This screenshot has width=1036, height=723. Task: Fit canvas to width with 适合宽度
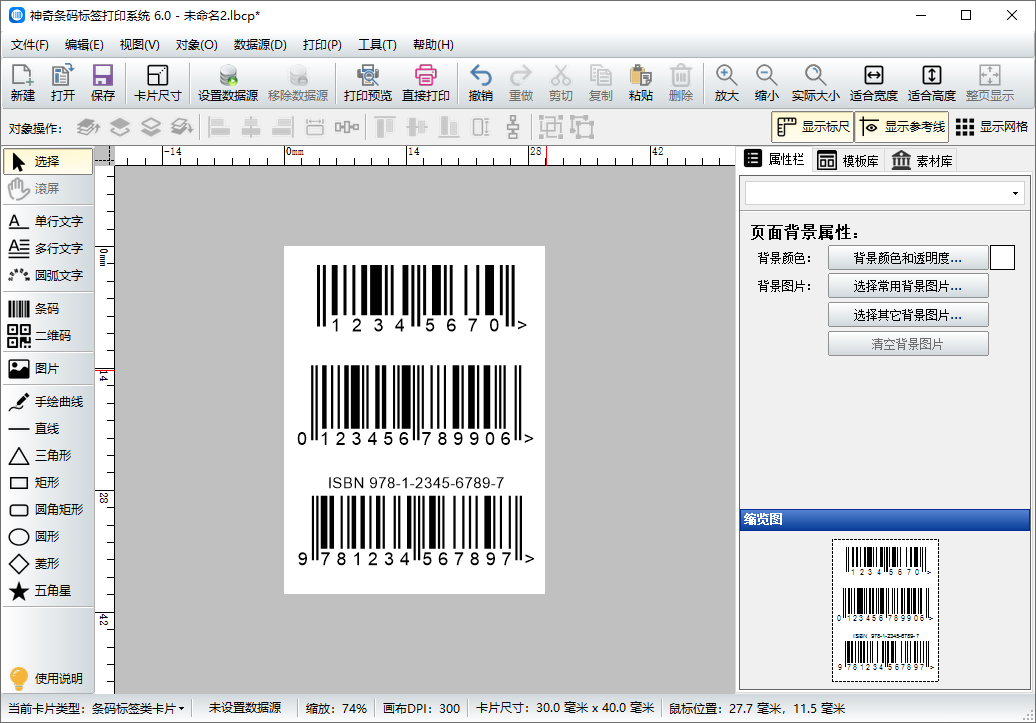(x=873, y=83)
